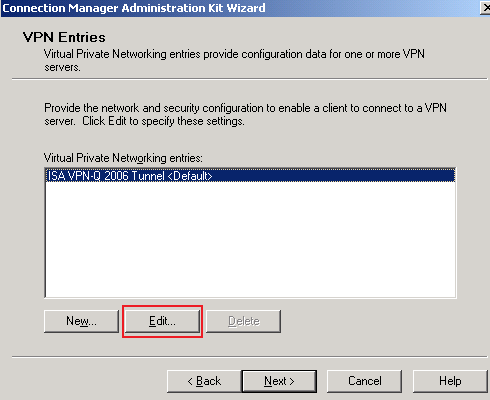
Task: Click the greyed-out Delete button
Action: pyautogui.click(x=243, y=321)
